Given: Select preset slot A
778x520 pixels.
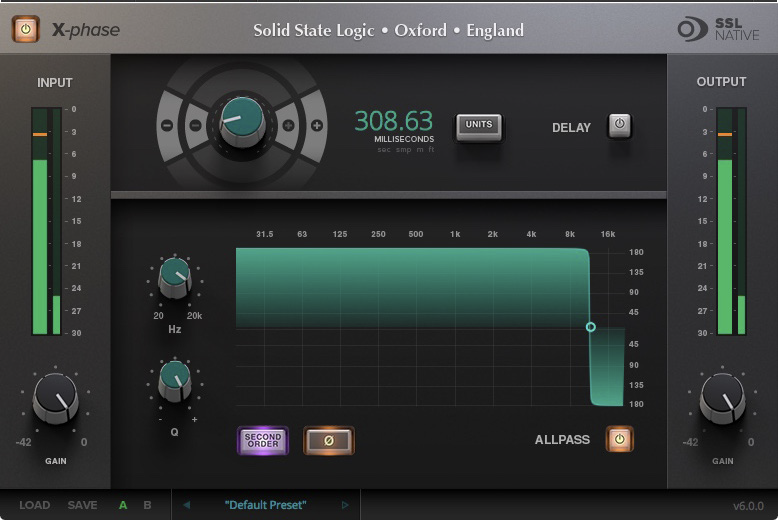Looking at the screenshot, I should tap(123, 505).
